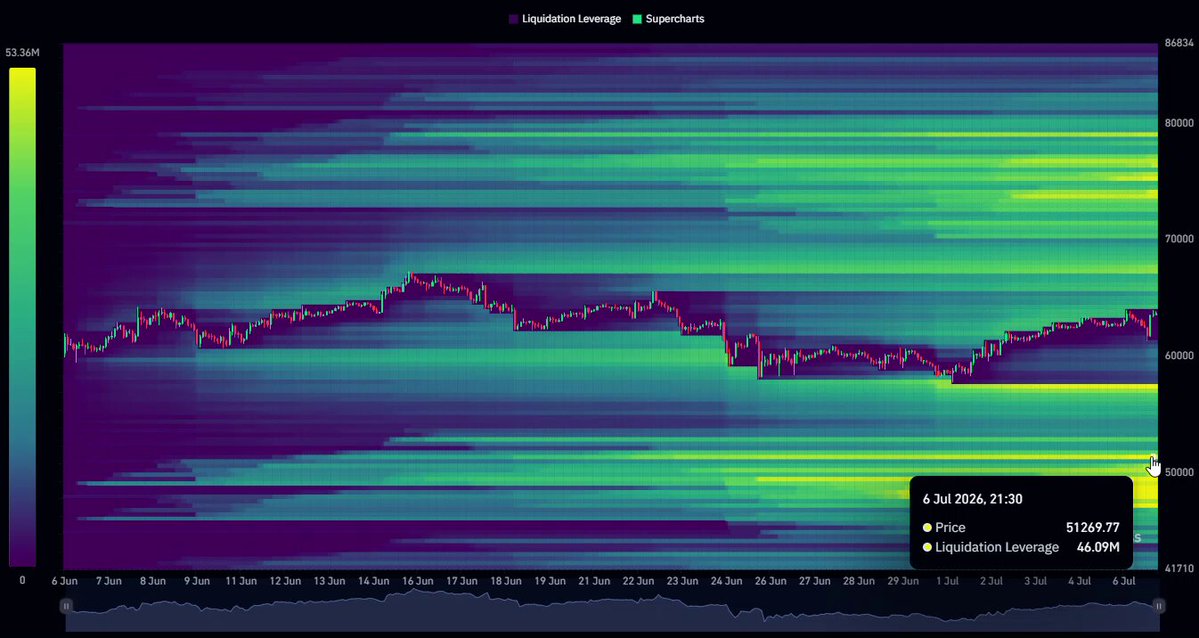Select the 24 Jun date on the time axis
This screenshot has width=1199, height=638.
[x=726, y=581]
